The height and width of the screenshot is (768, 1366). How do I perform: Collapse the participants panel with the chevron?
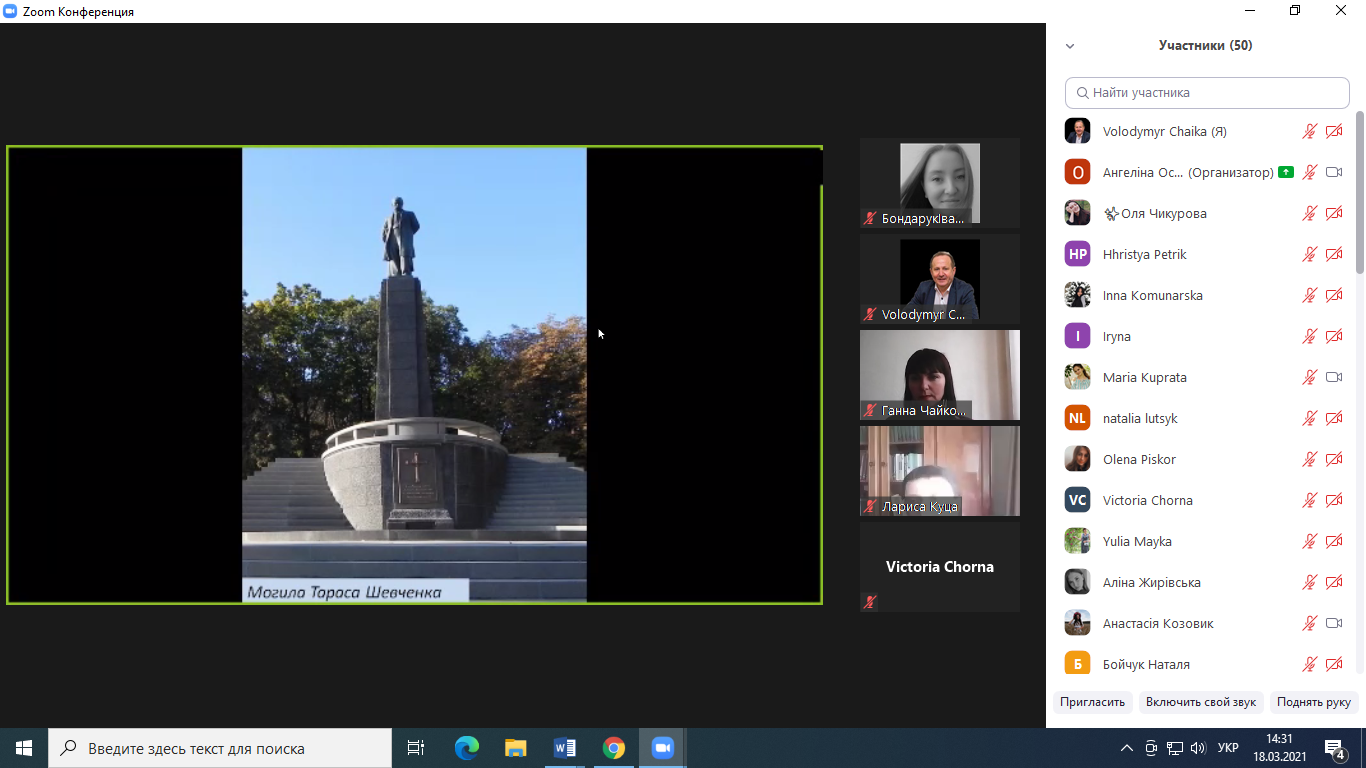[x=1070, y=46]
